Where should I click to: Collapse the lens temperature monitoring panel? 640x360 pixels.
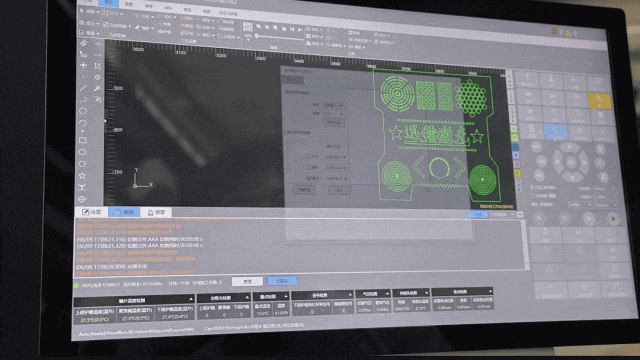191,299
